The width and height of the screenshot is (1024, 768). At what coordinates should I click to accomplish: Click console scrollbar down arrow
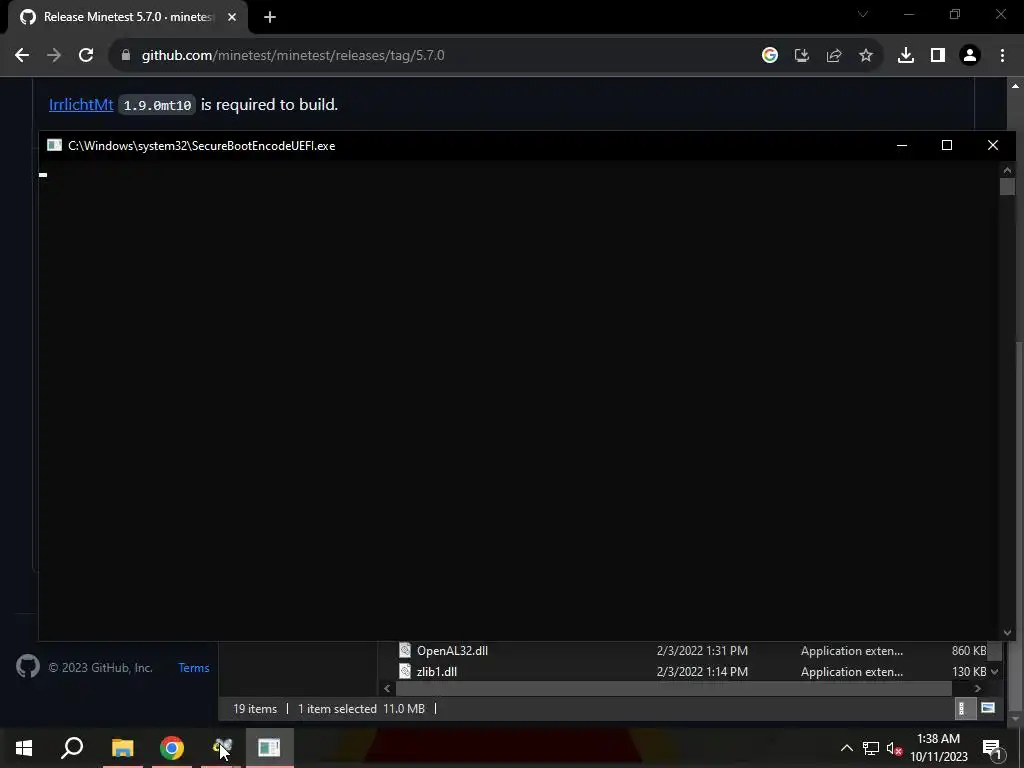point(1007,632)
